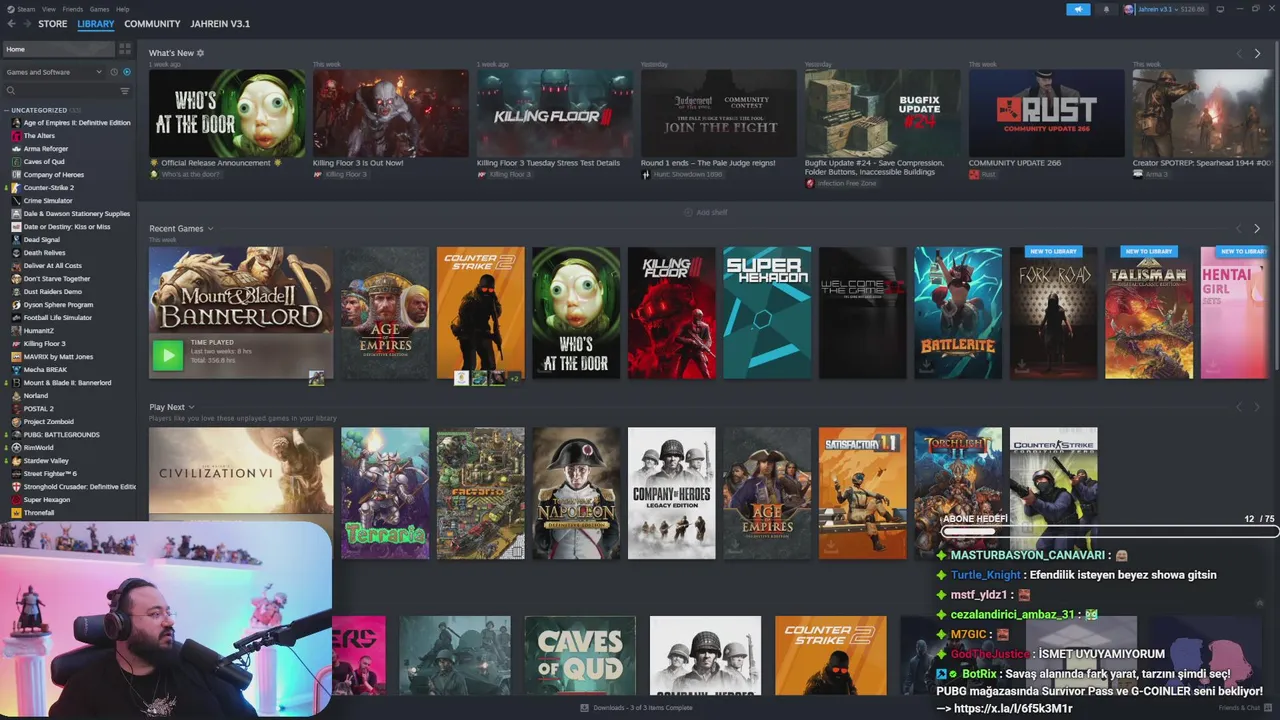Toggle sort by recent activity clock

pyautogui.click(x=114, y=72)
